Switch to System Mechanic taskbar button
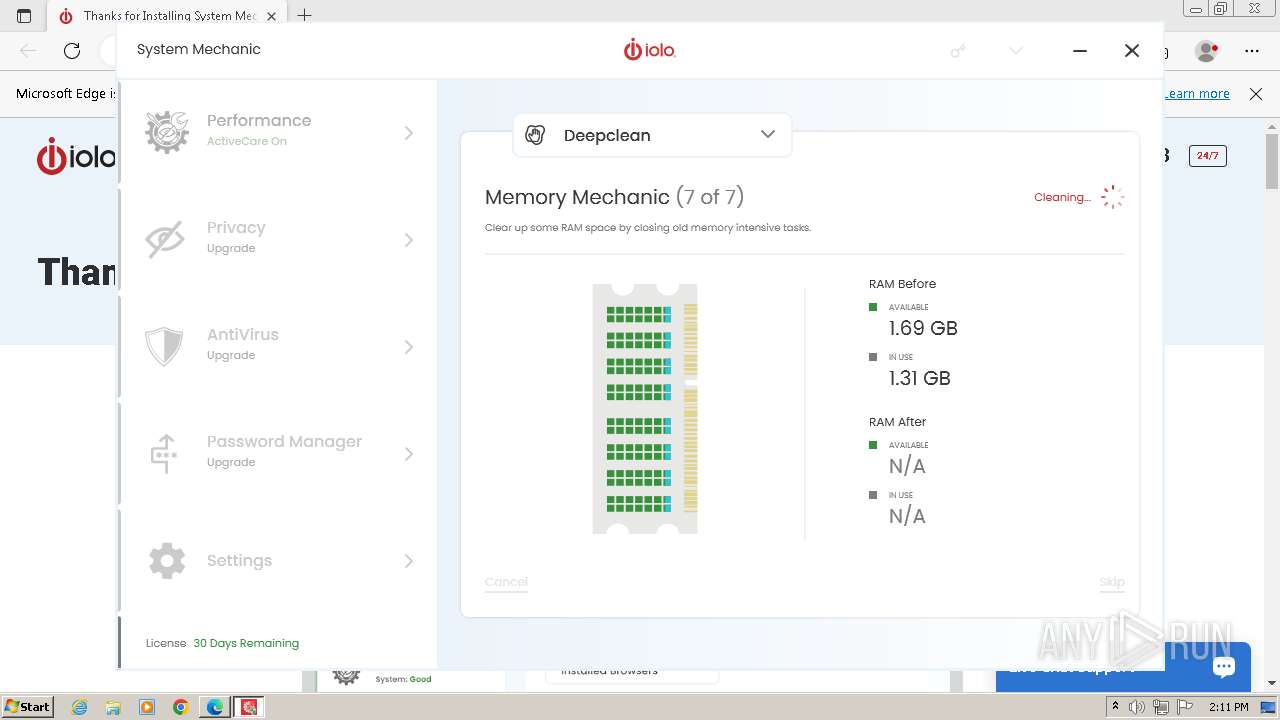1280x720 pixels. pyautogui.click(x=249, y=707)
